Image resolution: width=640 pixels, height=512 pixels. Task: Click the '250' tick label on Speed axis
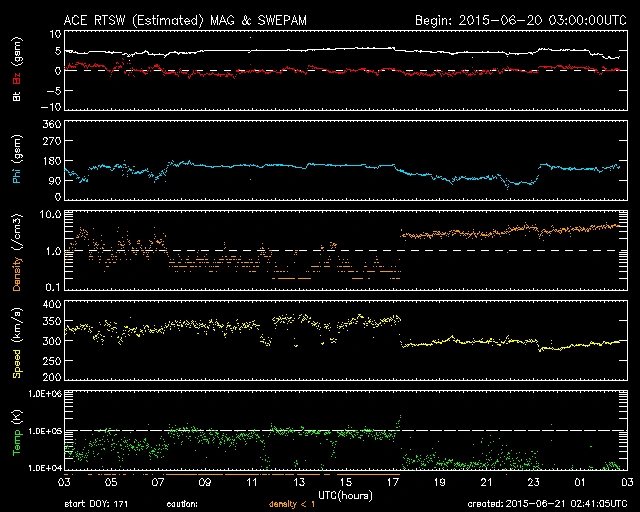pyautogui.click(x=52, y=361)
